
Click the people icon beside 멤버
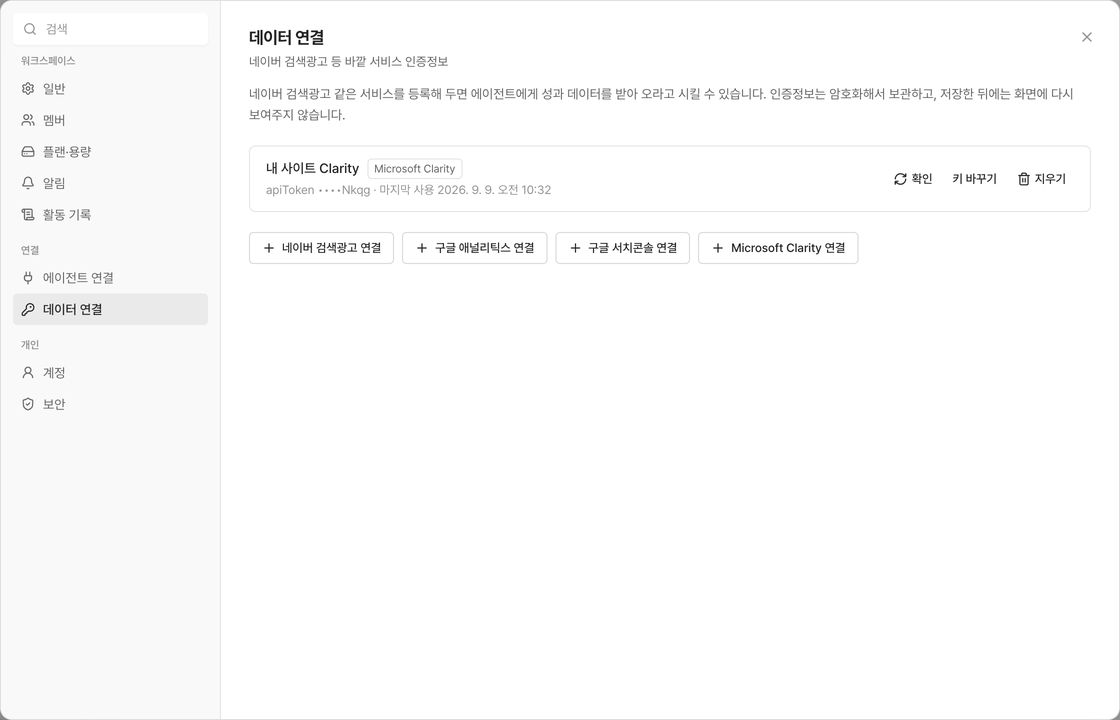tap(28, 120)
